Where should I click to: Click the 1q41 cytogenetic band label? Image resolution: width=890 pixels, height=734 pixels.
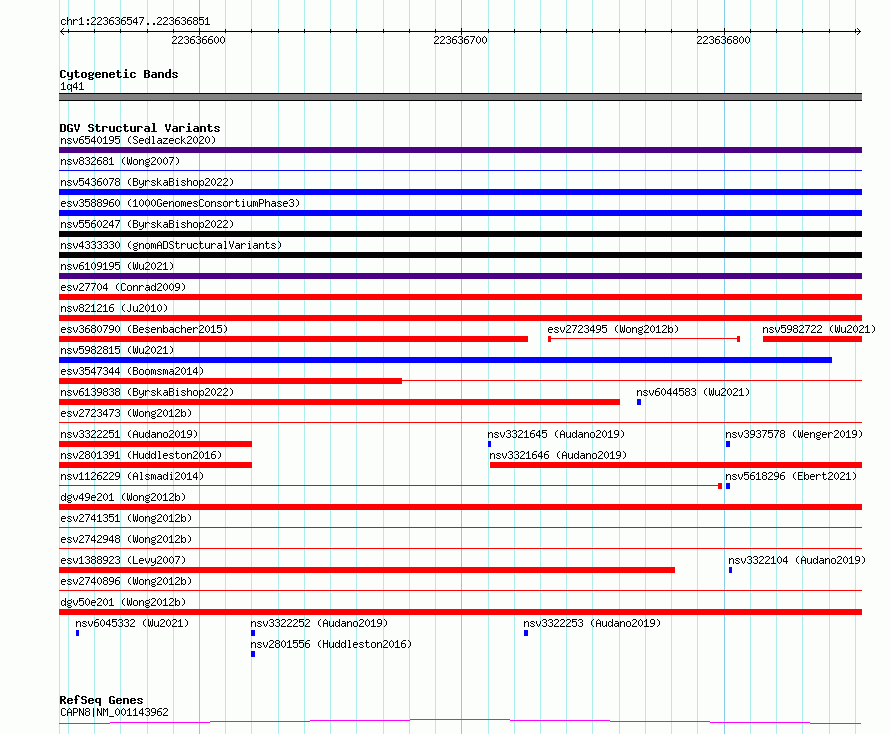coord(72,86)
